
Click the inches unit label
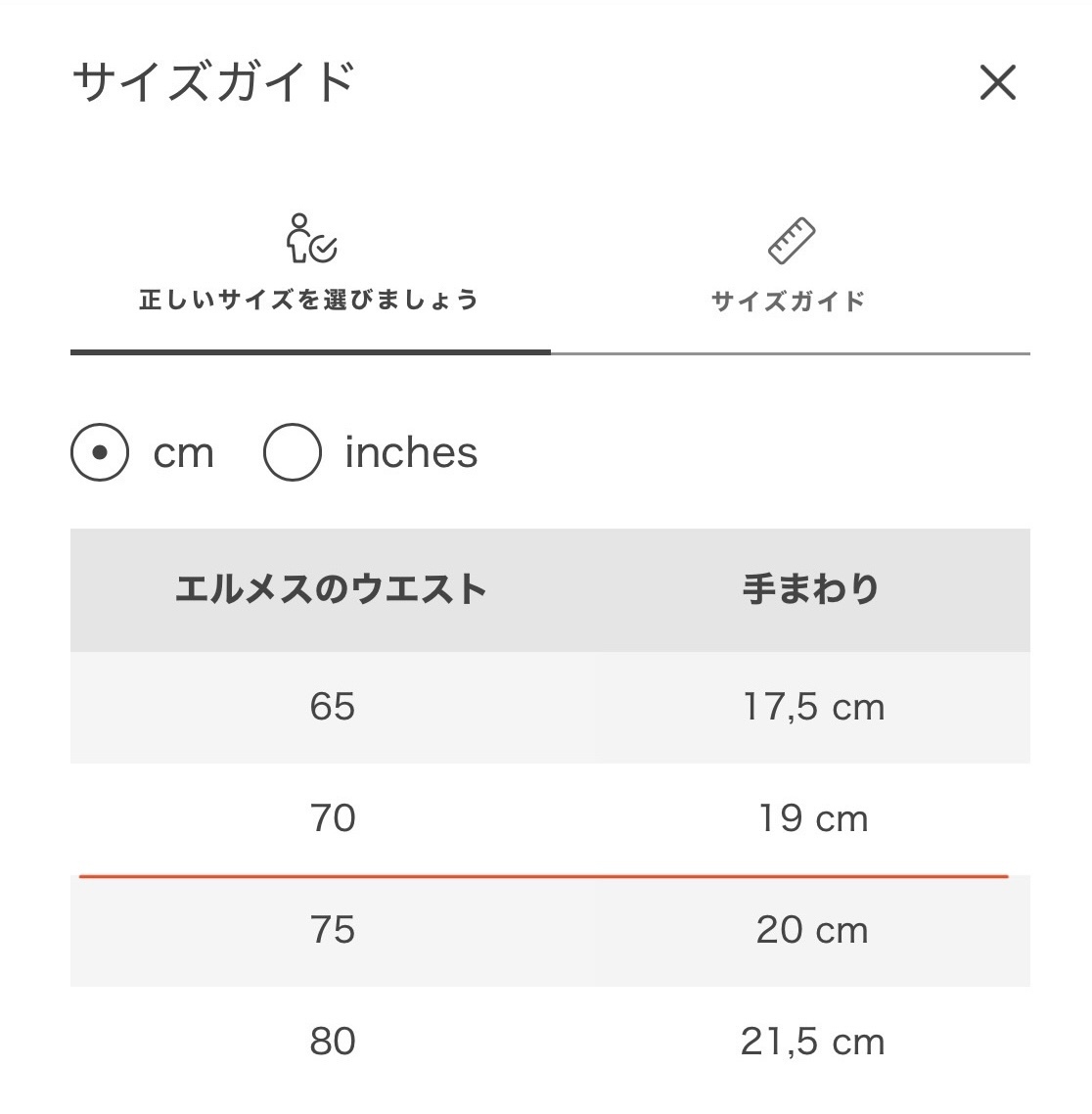tap(411, 453)
